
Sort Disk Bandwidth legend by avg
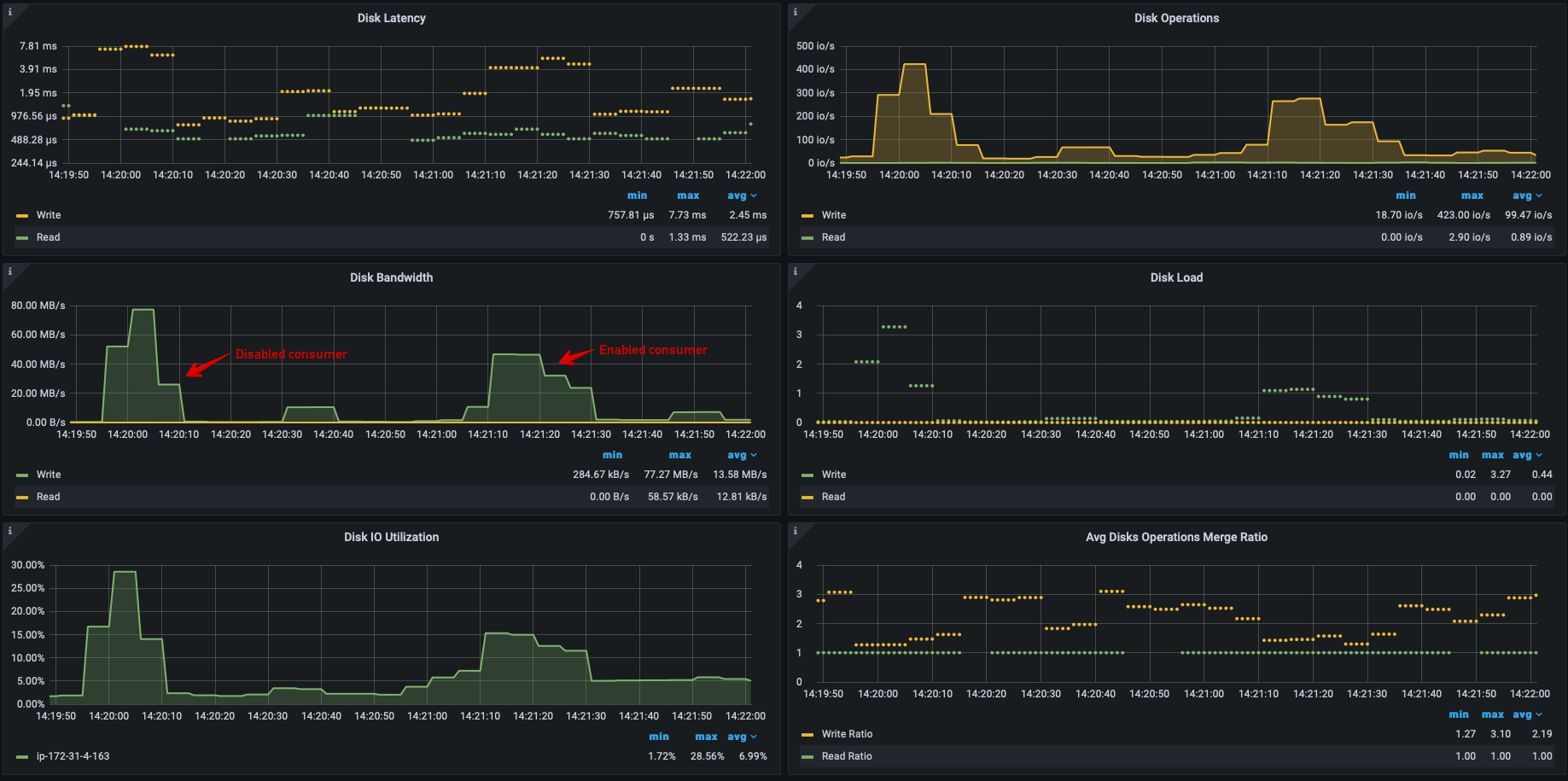[741, 455]
